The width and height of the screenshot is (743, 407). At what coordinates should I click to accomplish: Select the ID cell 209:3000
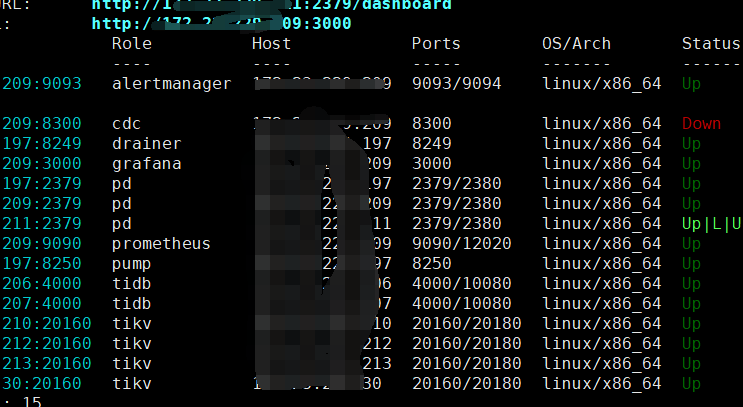pos(42,163)
